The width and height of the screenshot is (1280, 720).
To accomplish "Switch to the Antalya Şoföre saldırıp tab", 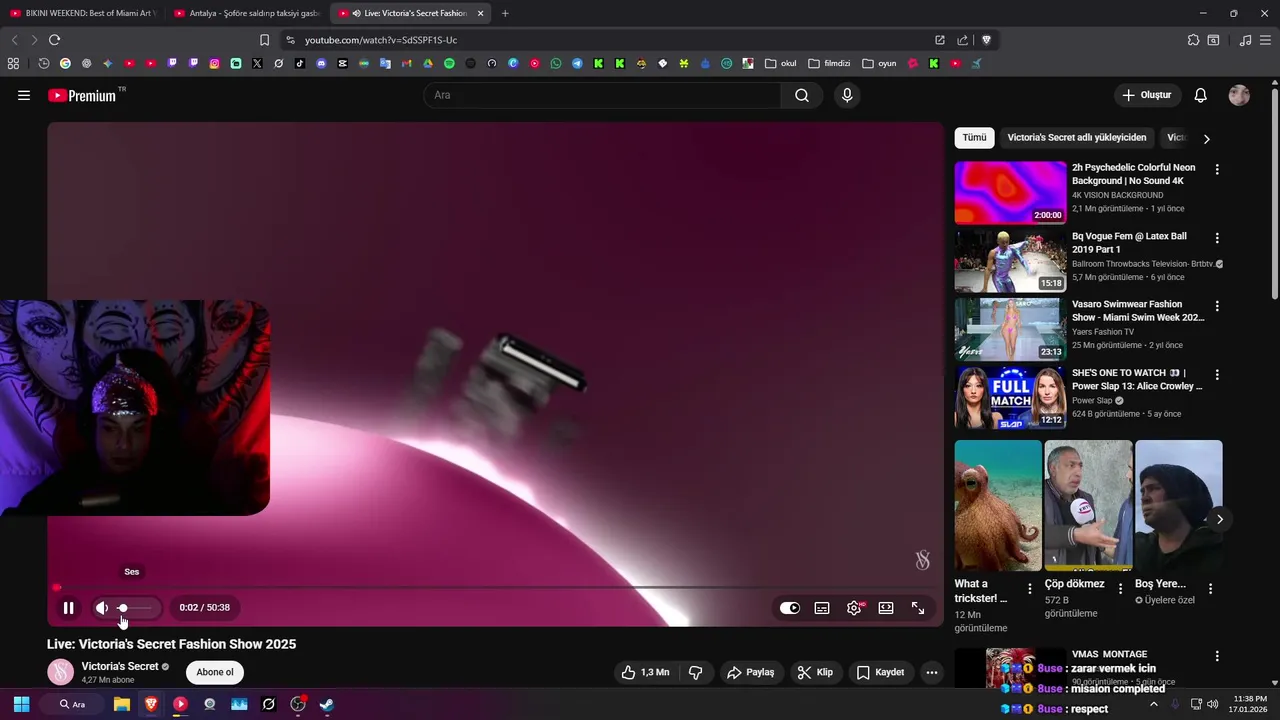I will 247,13.
